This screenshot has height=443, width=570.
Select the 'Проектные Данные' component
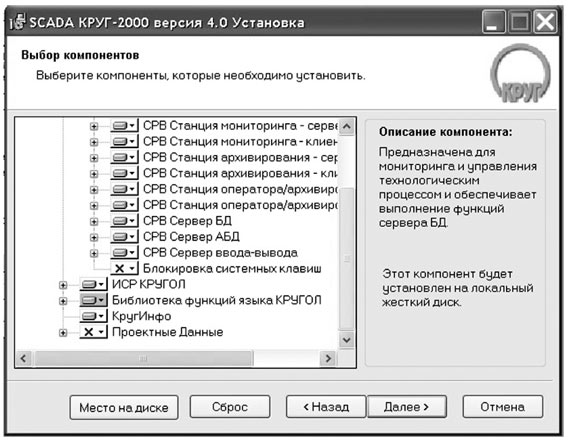(168, 332)
